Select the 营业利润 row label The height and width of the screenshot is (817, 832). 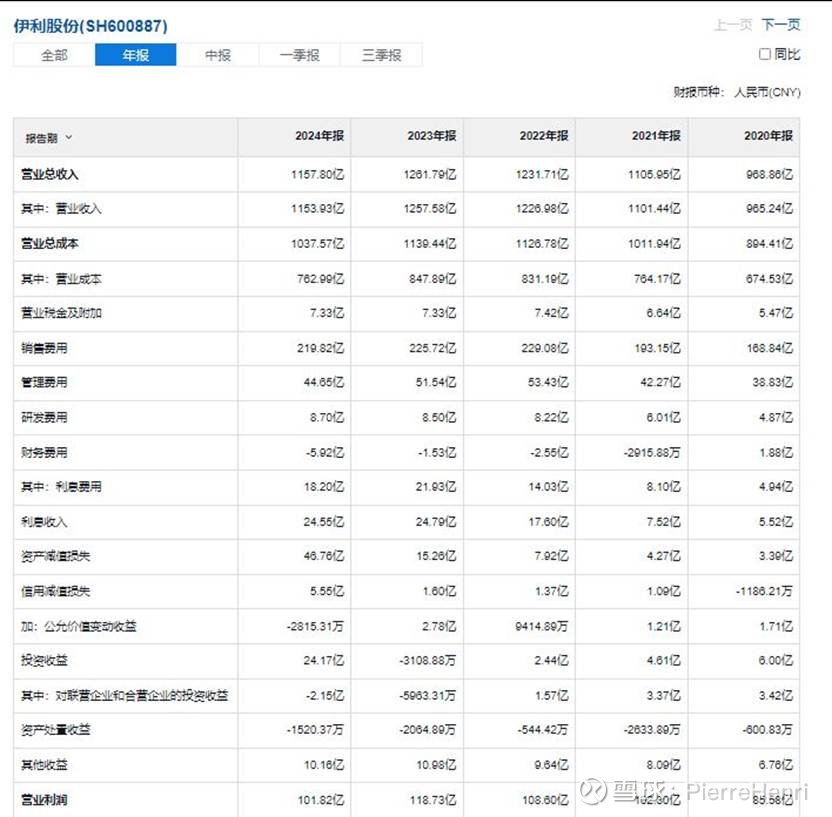click(x=44, y=800)
